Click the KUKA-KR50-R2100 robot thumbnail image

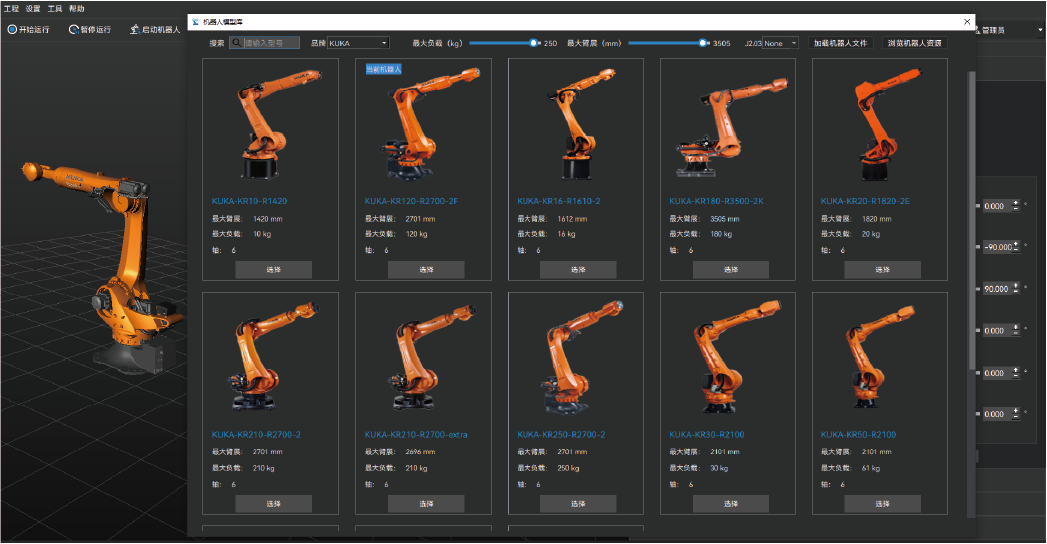point(878,357)
